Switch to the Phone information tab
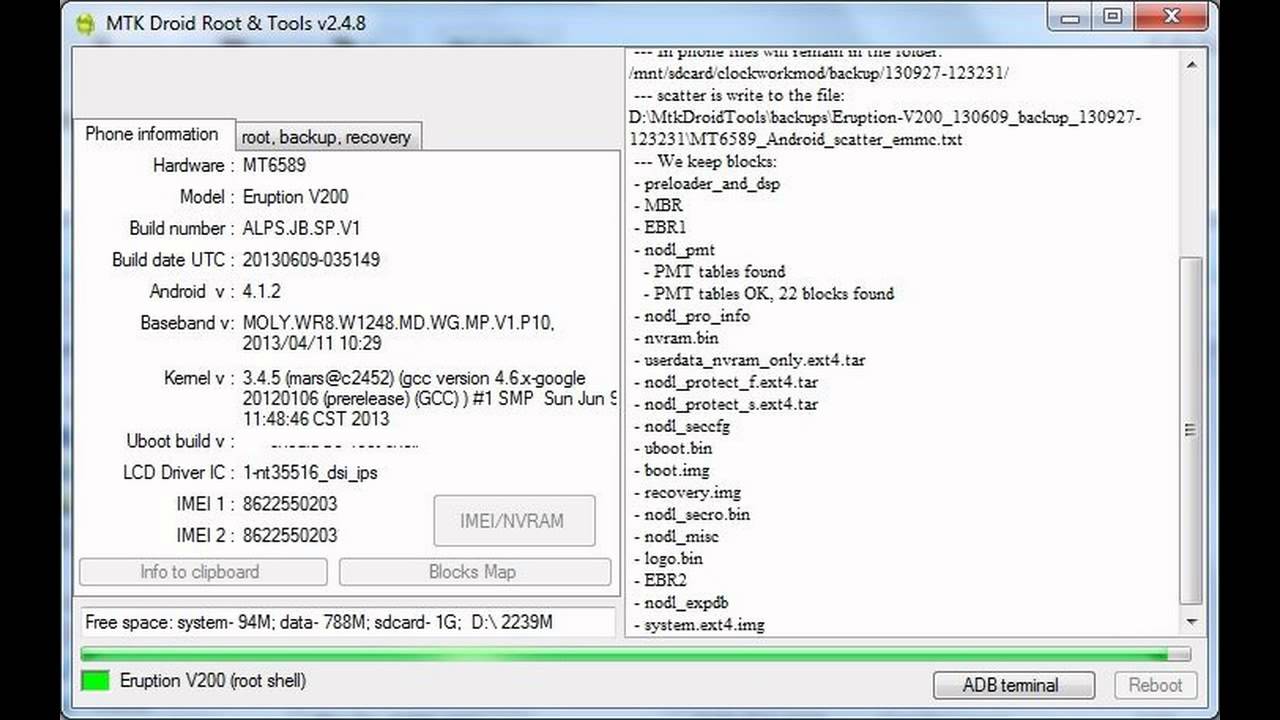Screen dimensions: 1280x720 click(151, 134)
